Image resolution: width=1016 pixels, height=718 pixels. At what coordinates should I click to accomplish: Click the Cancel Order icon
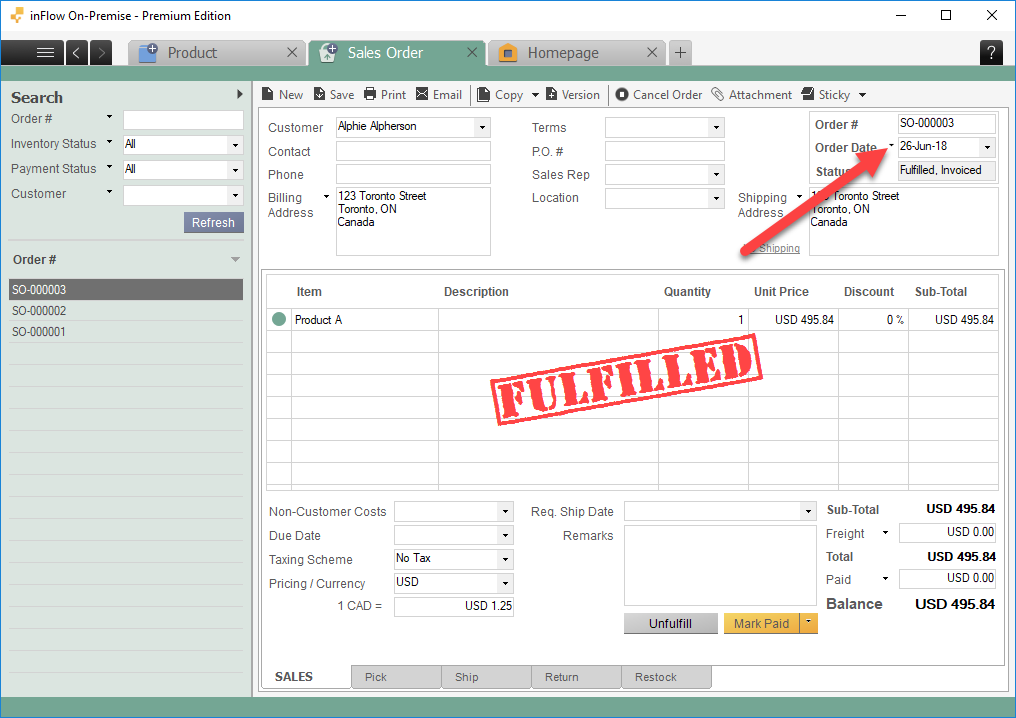(623, 95)
